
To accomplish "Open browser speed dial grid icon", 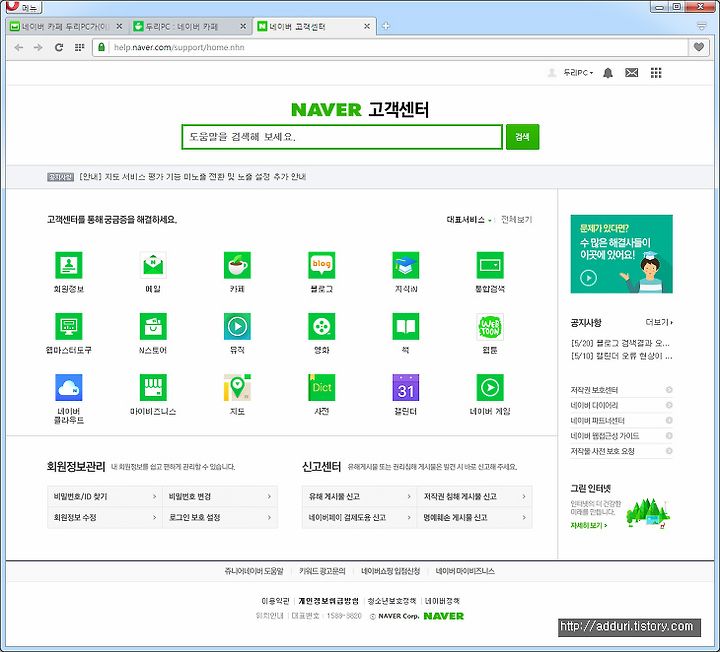I will (79, 47).
